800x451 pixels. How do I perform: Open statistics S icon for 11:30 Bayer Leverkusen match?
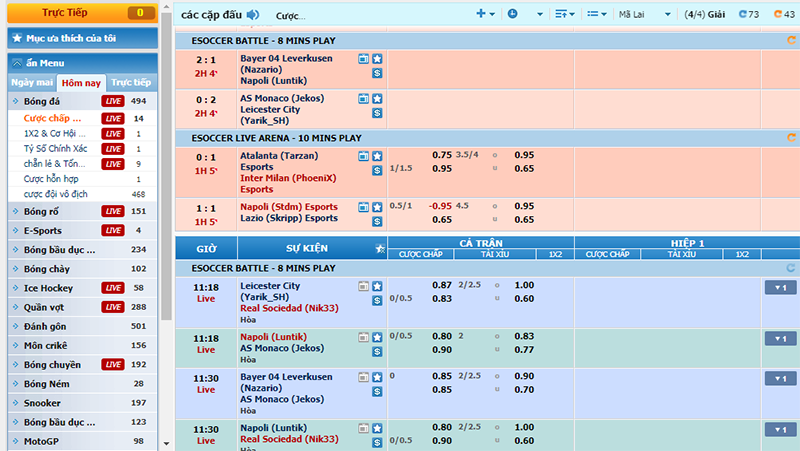(377, 391)
